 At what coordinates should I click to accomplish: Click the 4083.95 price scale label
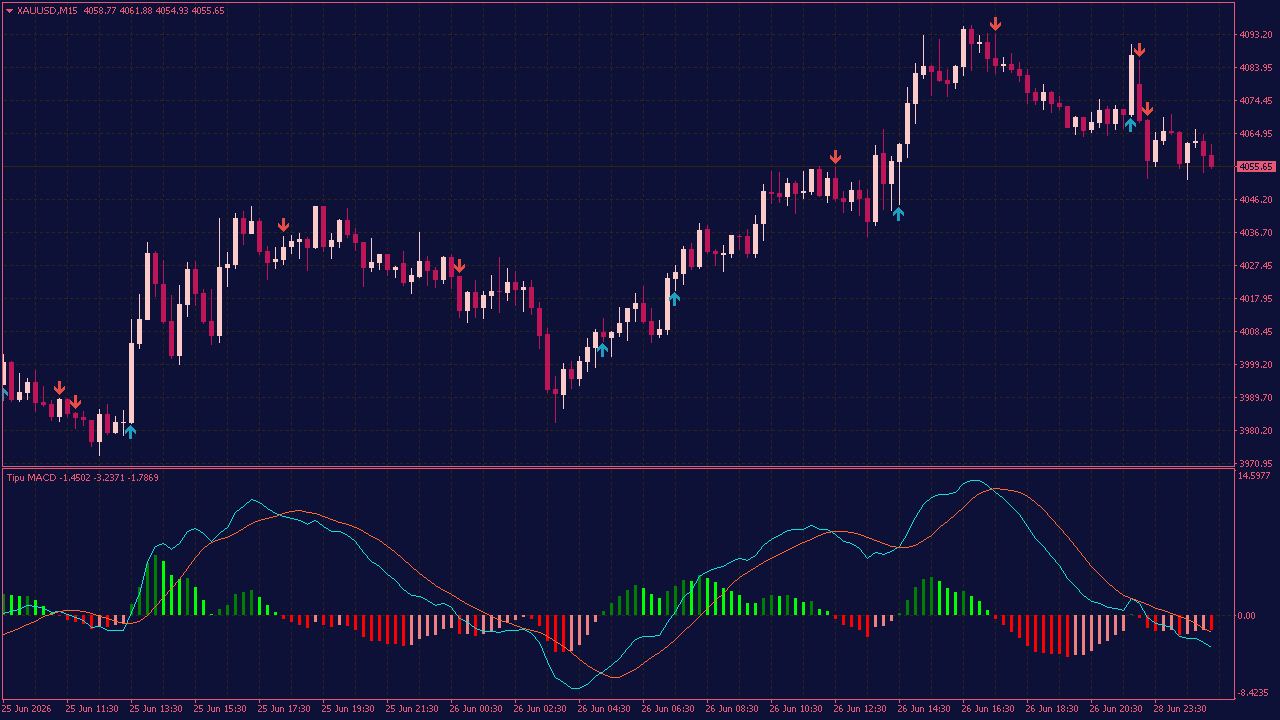pyautogui.click(x=1255, y=68)
